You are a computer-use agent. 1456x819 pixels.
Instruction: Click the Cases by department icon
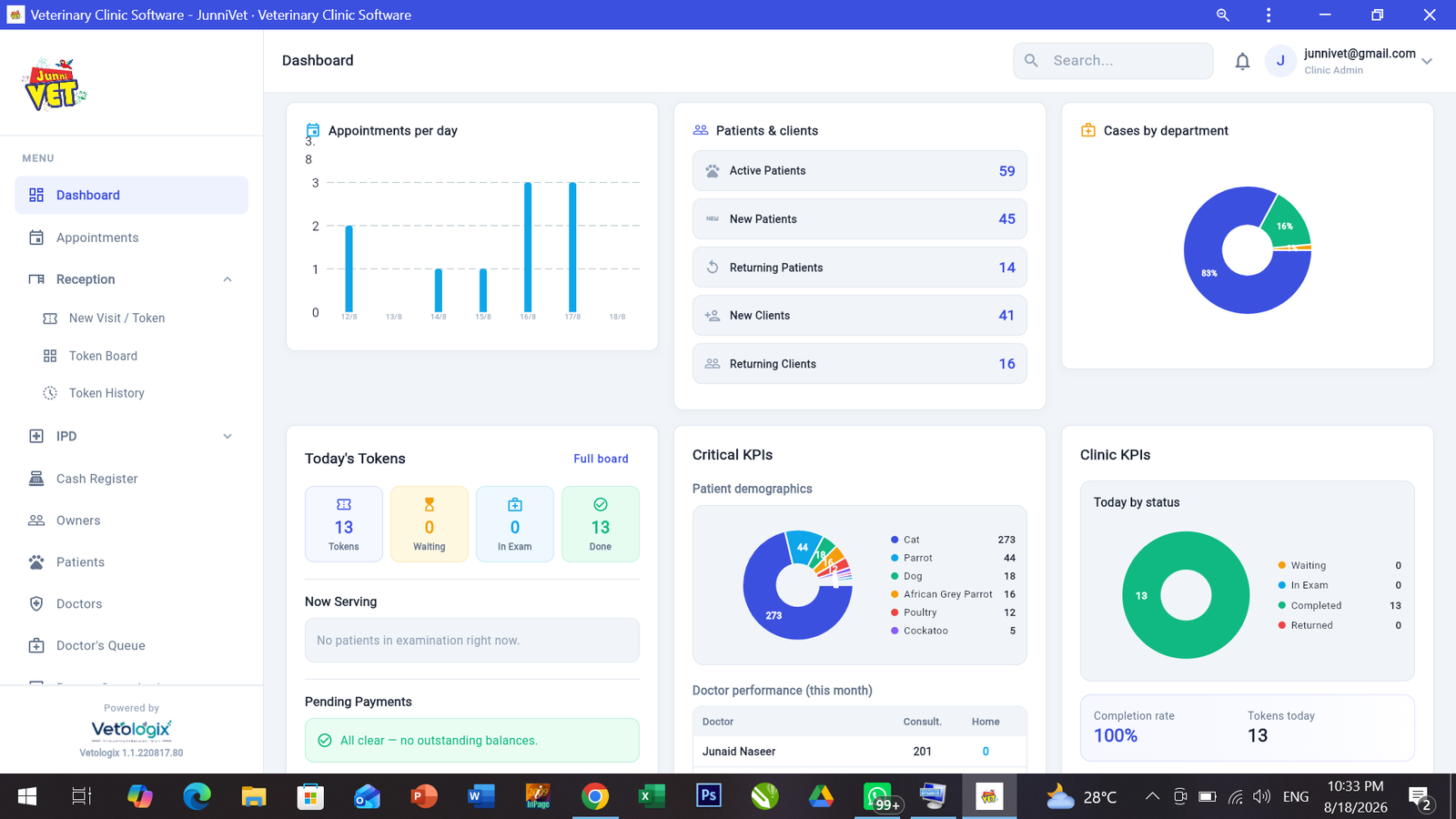[x=1088, y=130]
